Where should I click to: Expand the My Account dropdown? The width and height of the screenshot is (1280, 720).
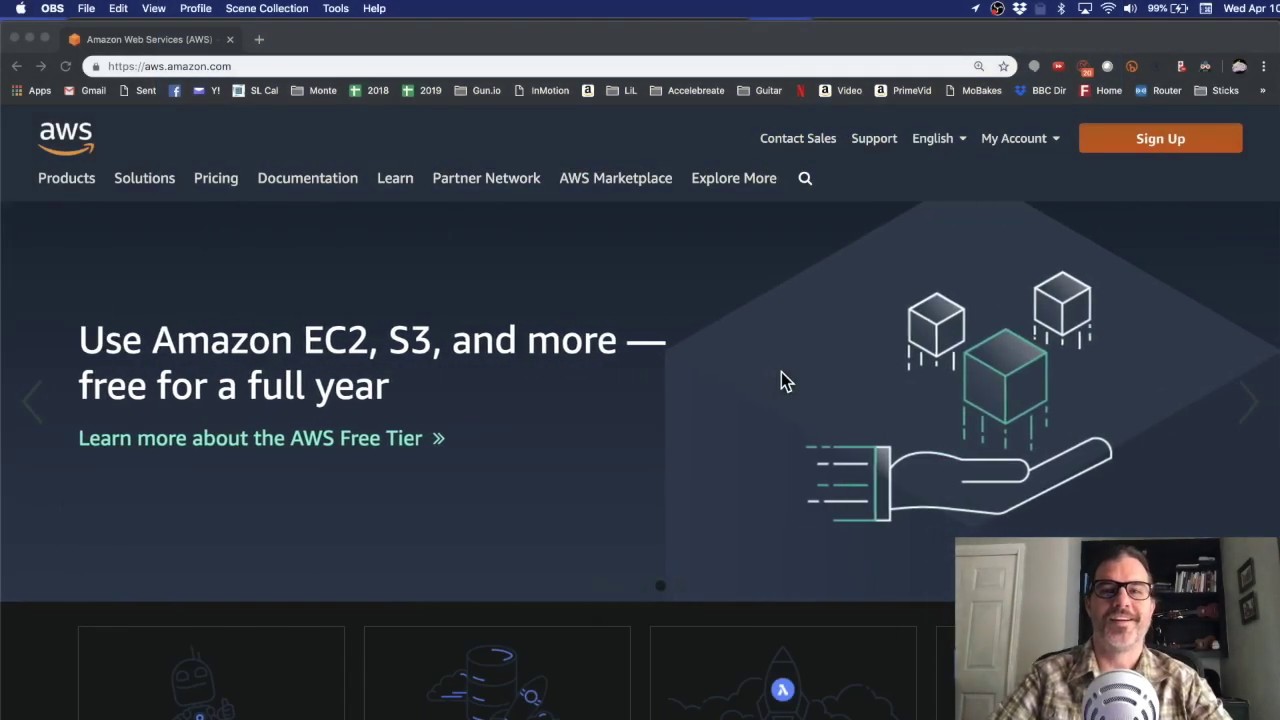tap(1020, 138)
